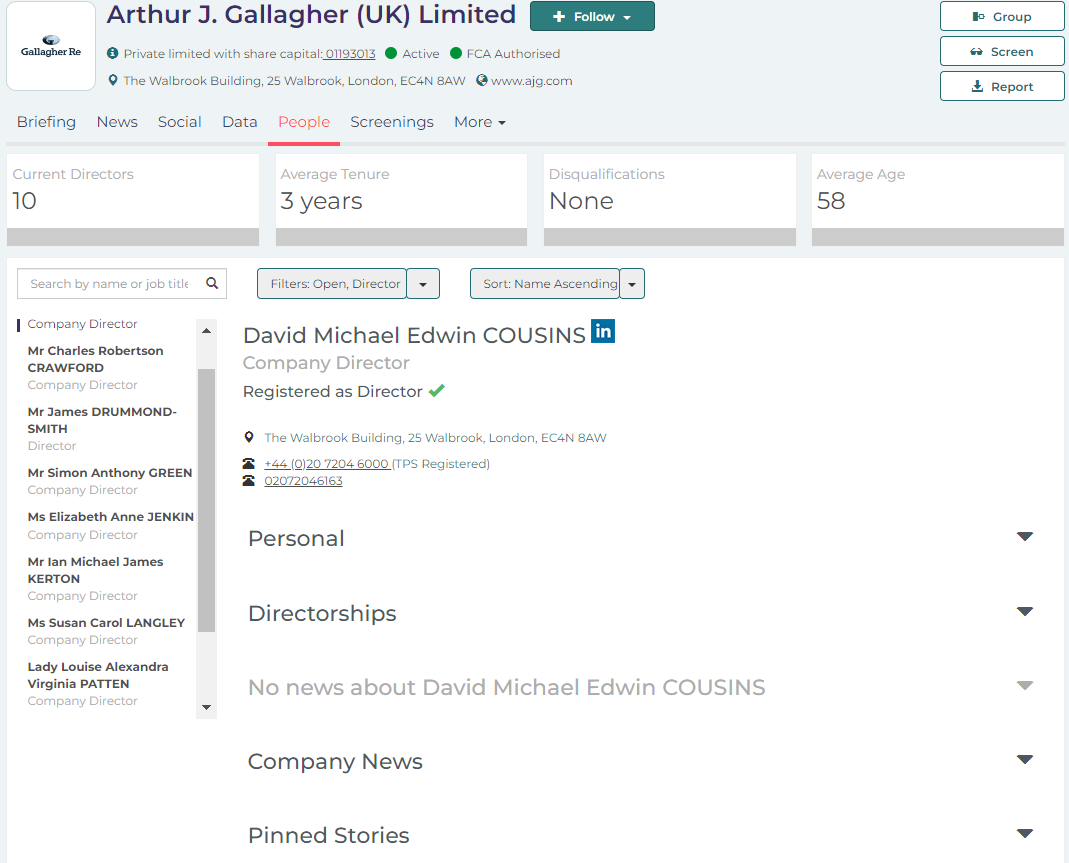Open the Briefing tab

click(x=46, y=122)
